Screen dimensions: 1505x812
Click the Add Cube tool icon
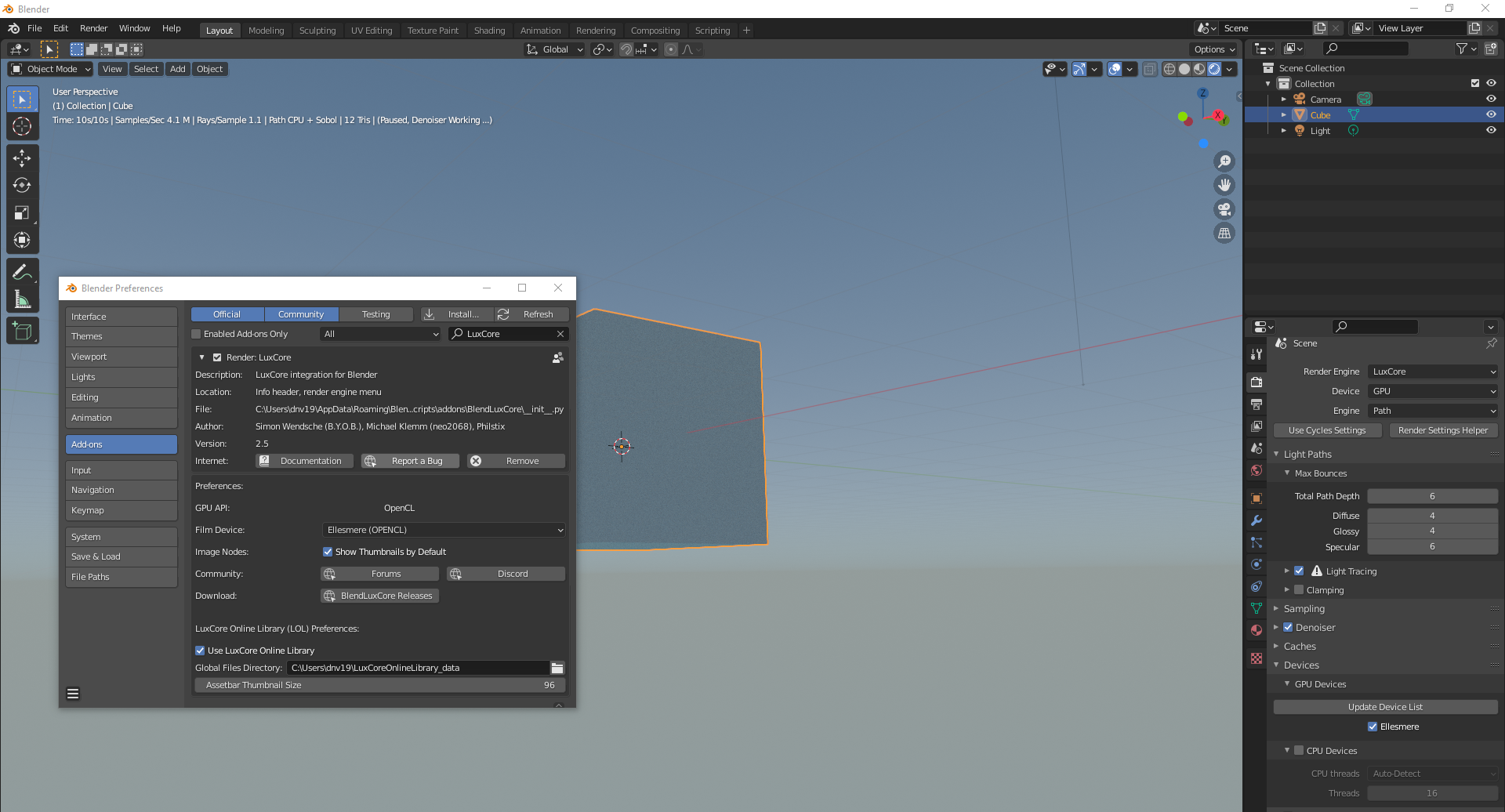coord(22,331)
